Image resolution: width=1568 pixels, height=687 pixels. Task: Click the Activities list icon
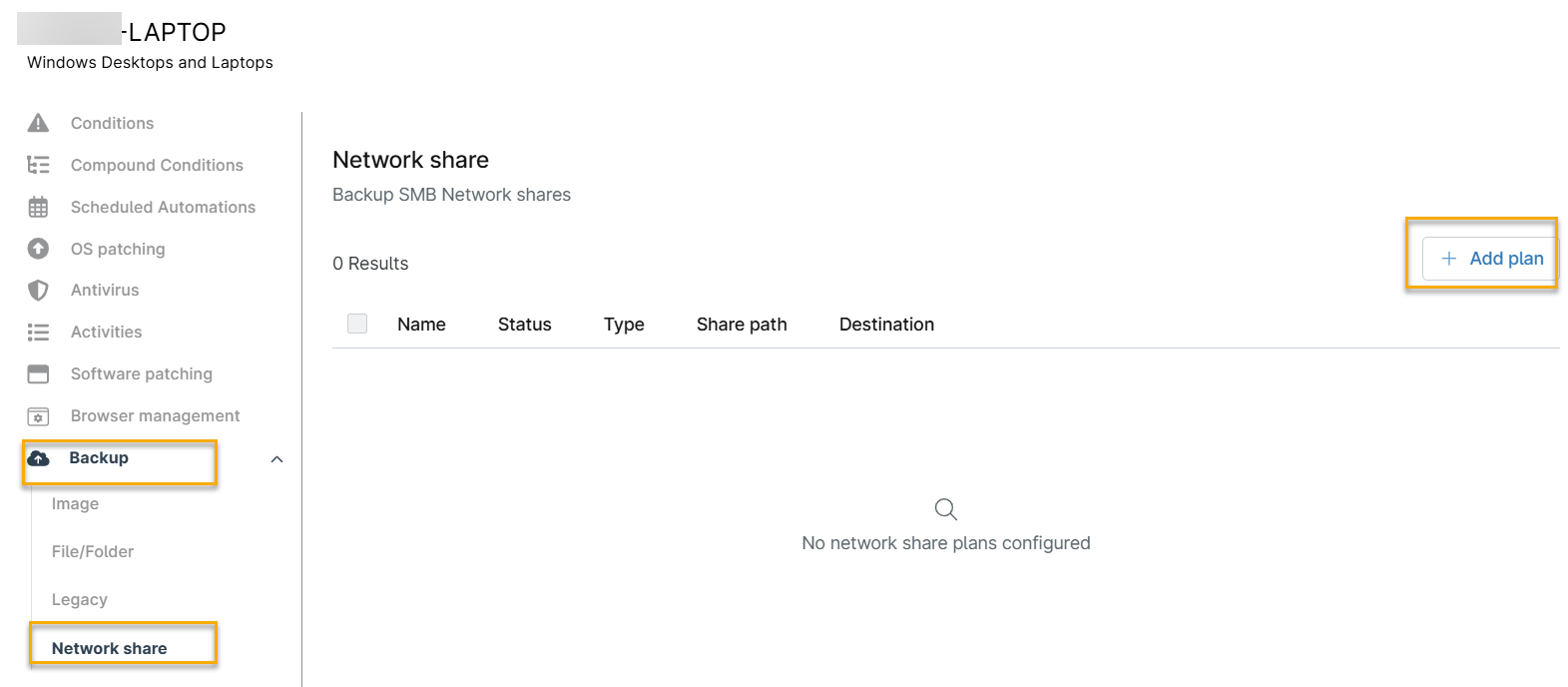click(38, 333)
